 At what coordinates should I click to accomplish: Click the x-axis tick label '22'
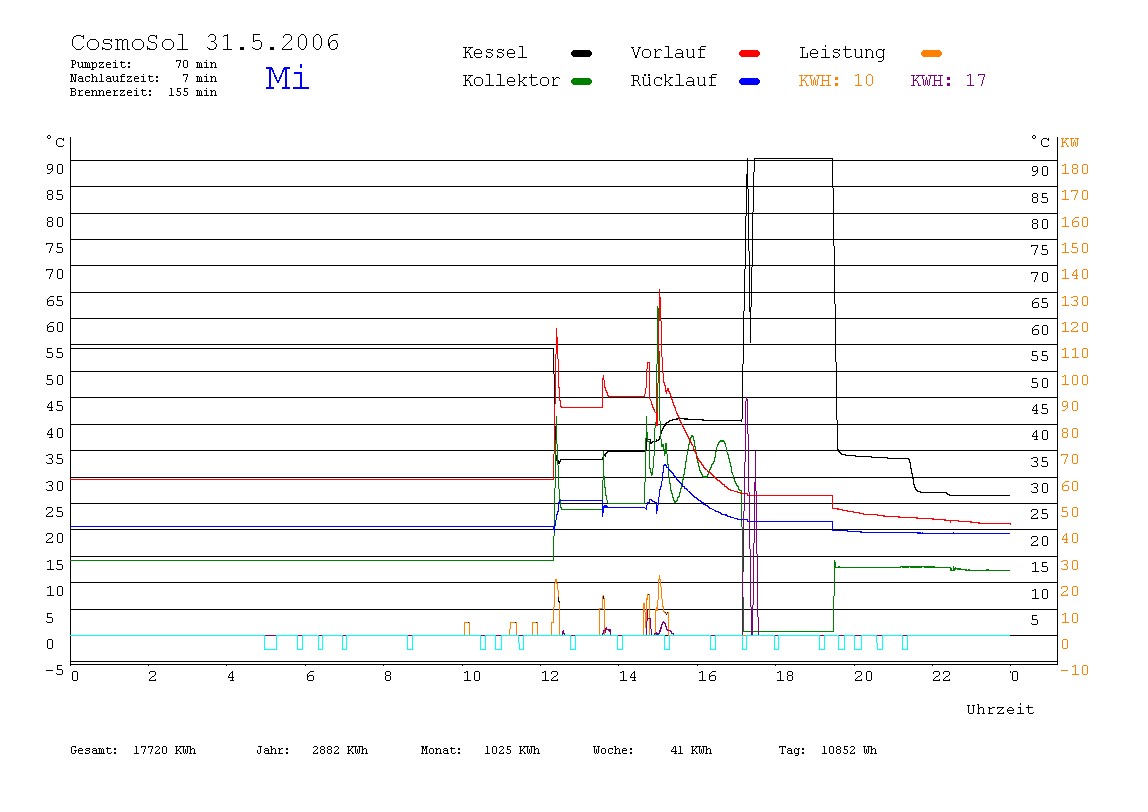tap(942, 676)
